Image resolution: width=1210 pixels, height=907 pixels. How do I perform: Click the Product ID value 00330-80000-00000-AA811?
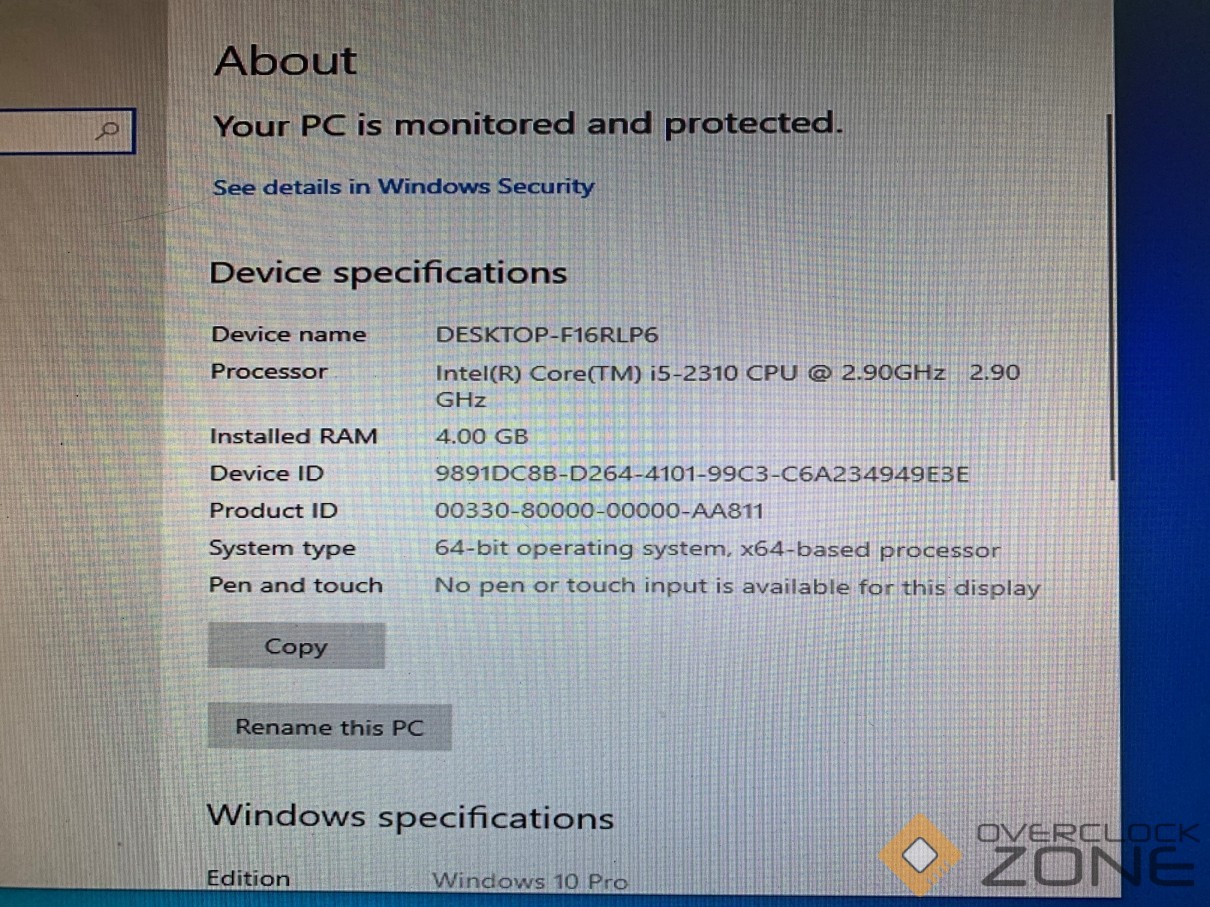coord(599,511)
